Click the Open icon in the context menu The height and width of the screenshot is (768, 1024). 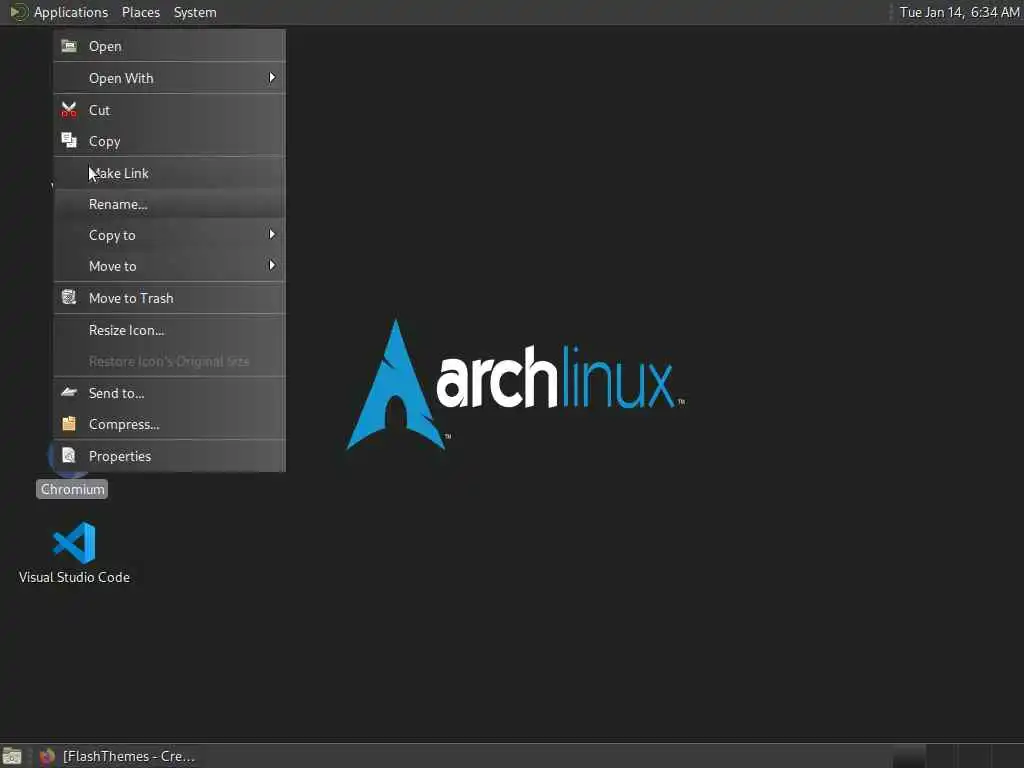pos(69,46)
